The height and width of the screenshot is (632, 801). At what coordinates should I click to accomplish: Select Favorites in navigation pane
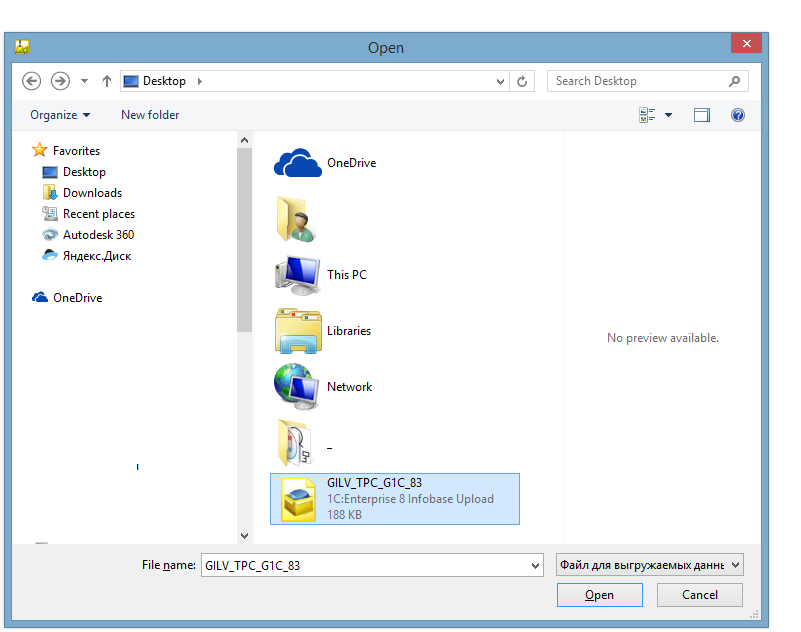coord(76,151)
